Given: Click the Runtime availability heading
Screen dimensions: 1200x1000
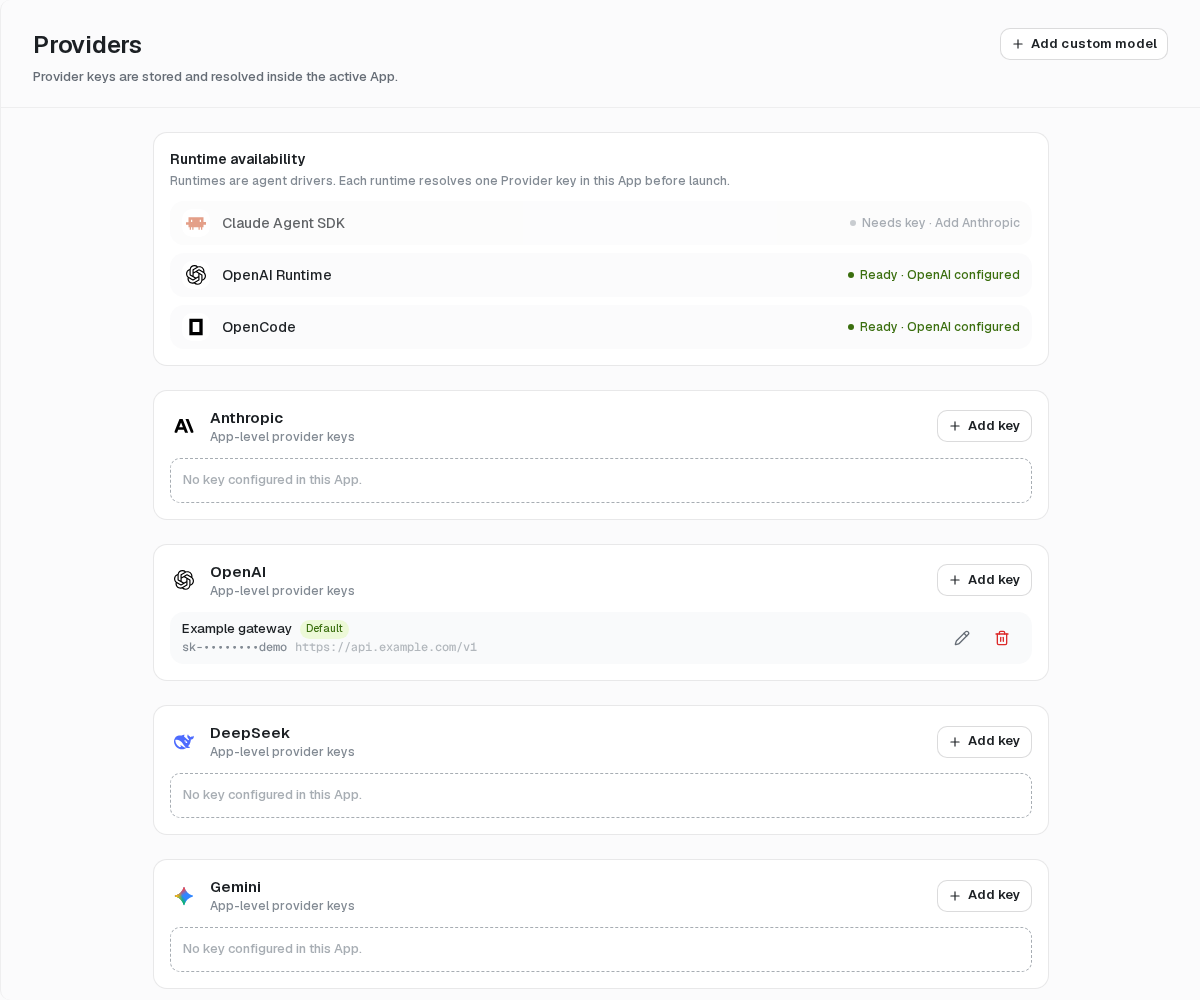Looking at the screenshot, I should coord(238,159).
